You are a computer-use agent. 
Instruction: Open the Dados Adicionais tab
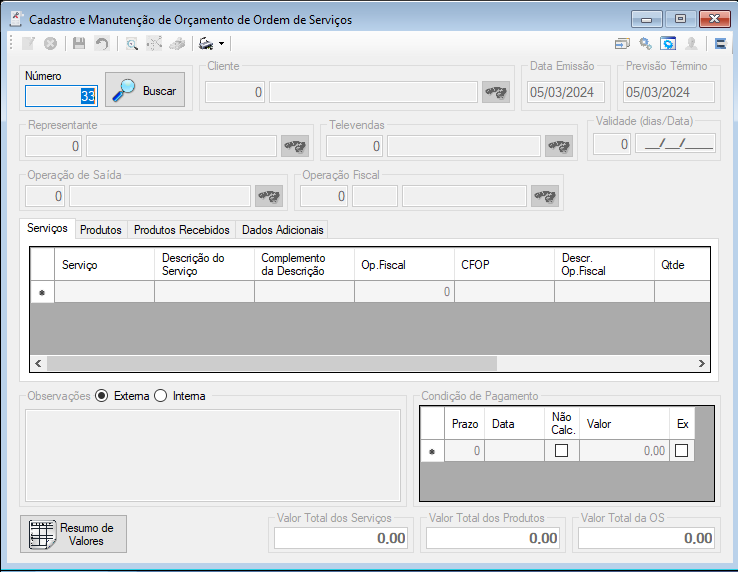[x=282, y=230]
